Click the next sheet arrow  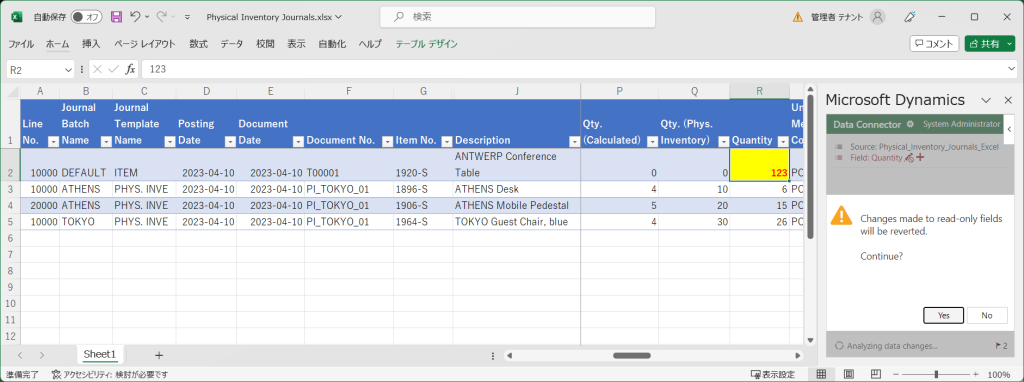pos(42,355)
